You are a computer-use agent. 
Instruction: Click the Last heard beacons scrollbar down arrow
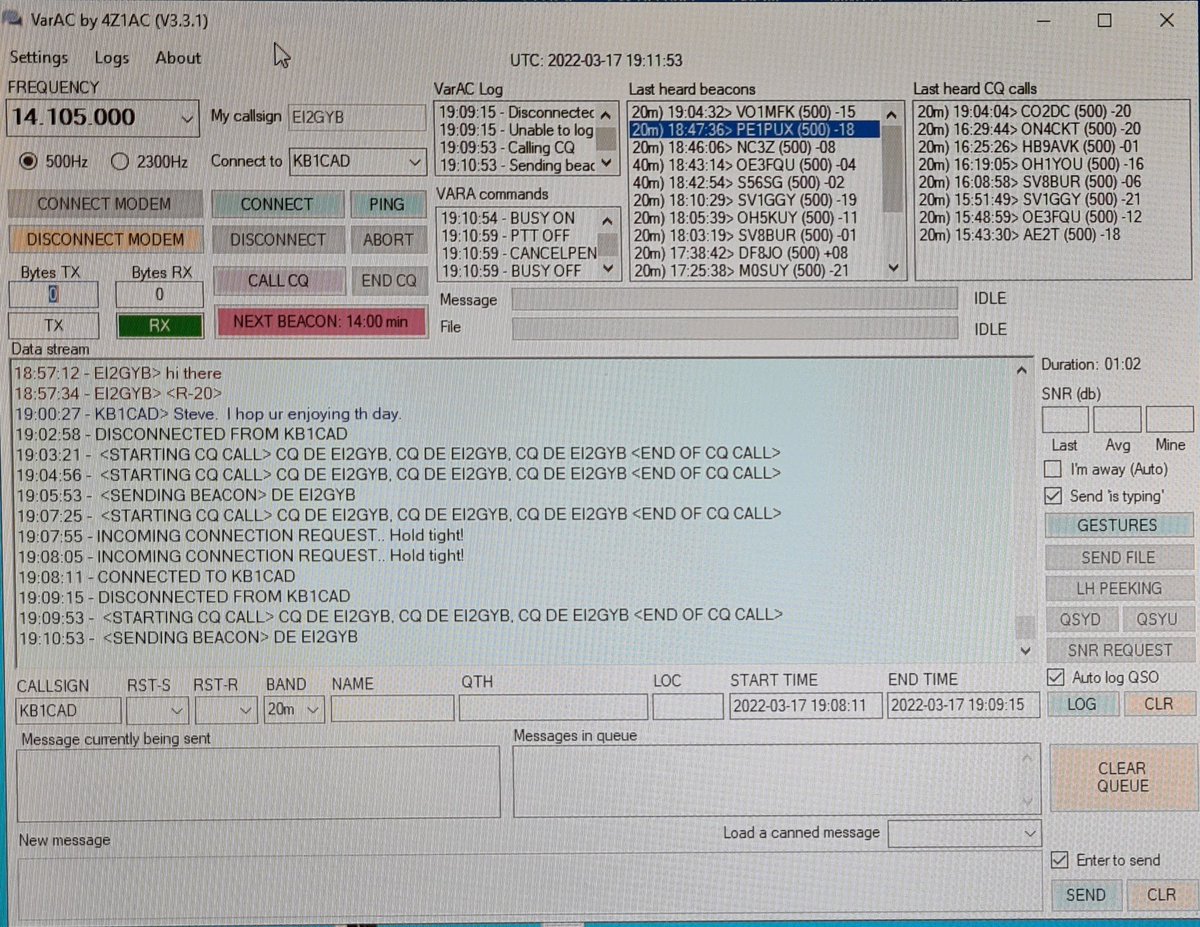(893, 269)
